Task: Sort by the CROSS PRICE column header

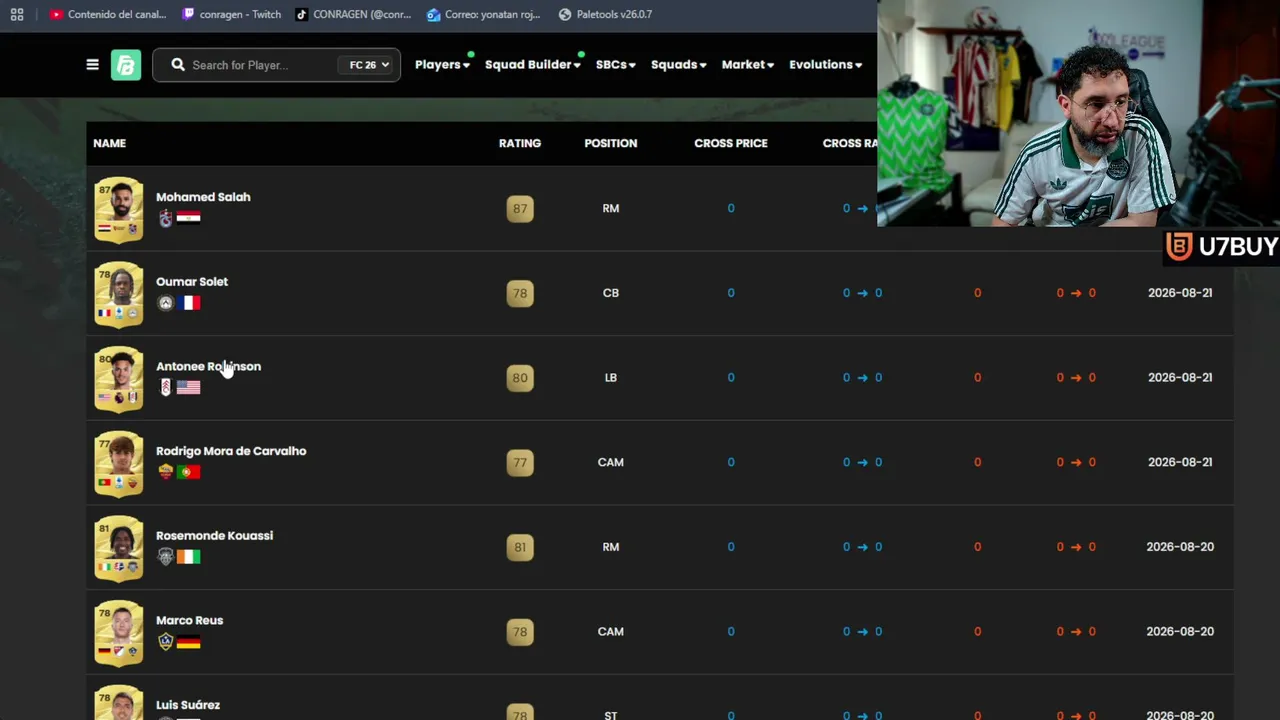Action: [x=731, y=143]
